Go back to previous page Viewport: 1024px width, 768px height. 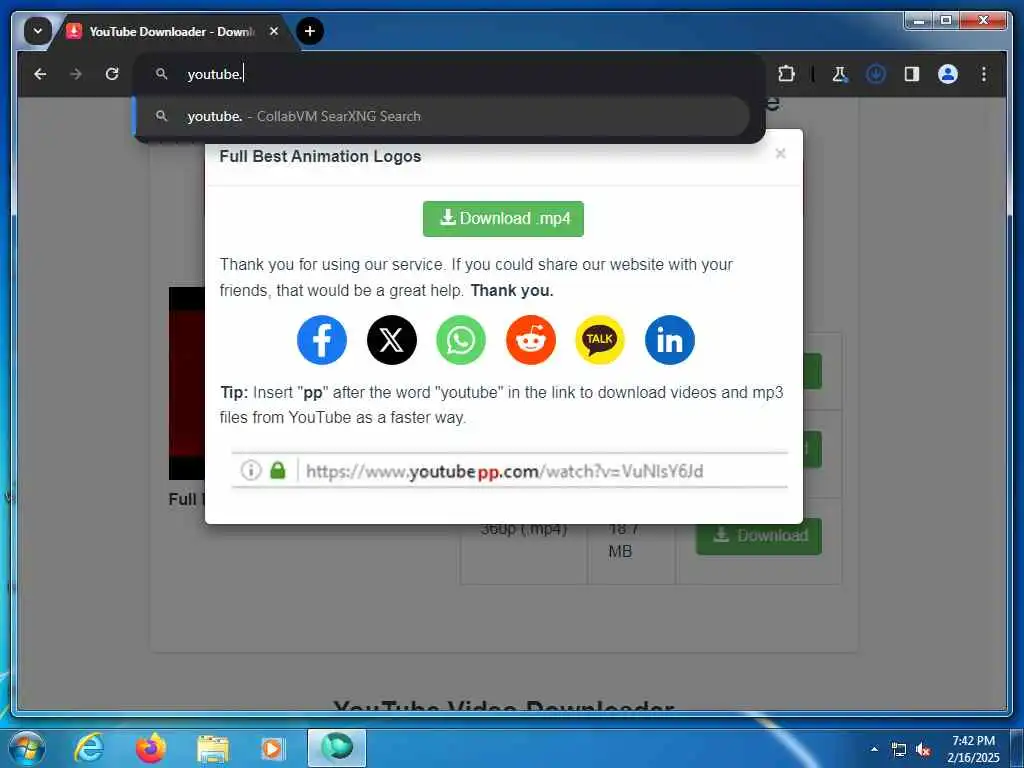click(x=40, y=74)
